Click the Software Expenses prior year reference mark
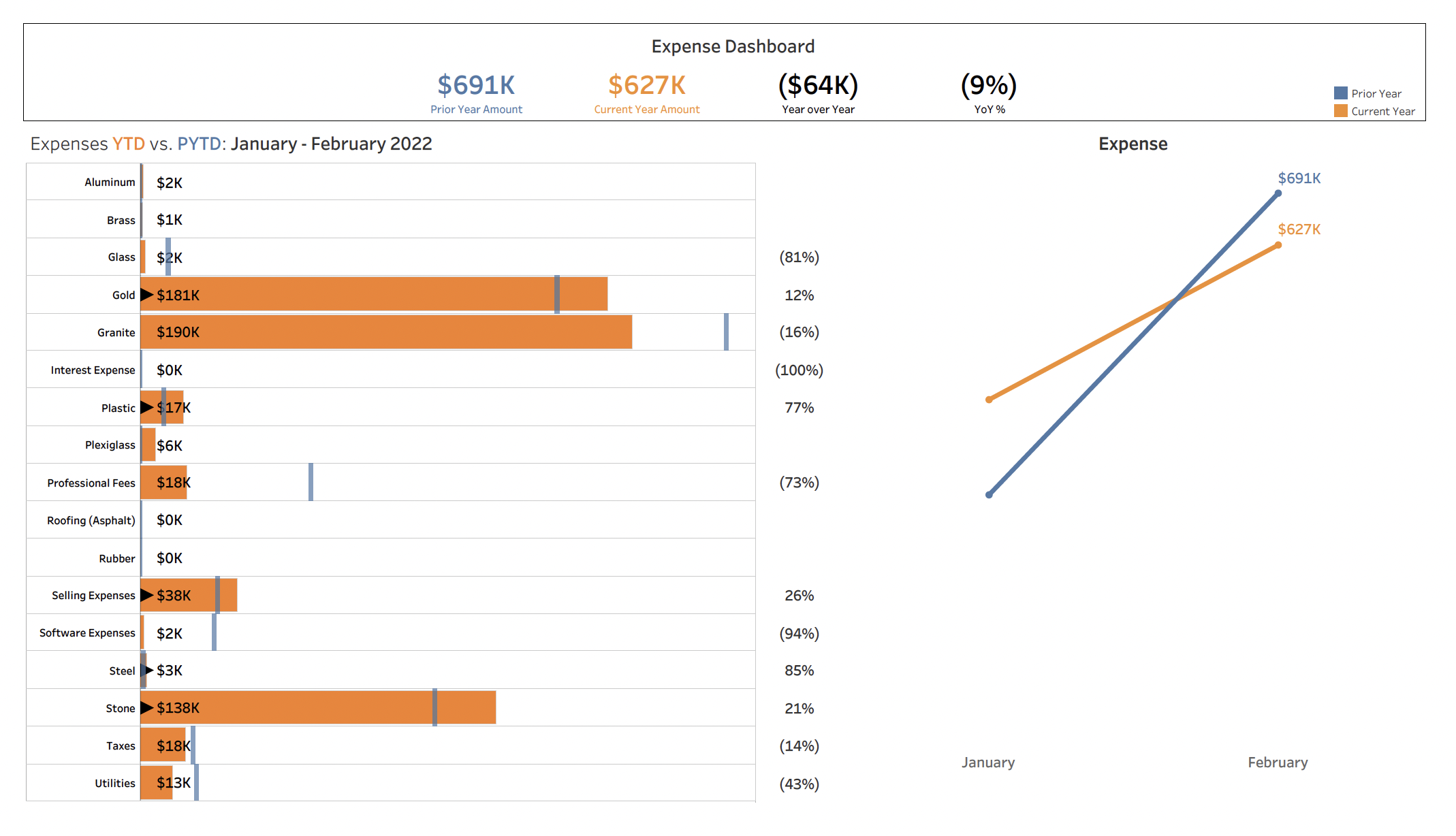The image size is (1456, 836). pyautogui.click(x=214, y=632)
